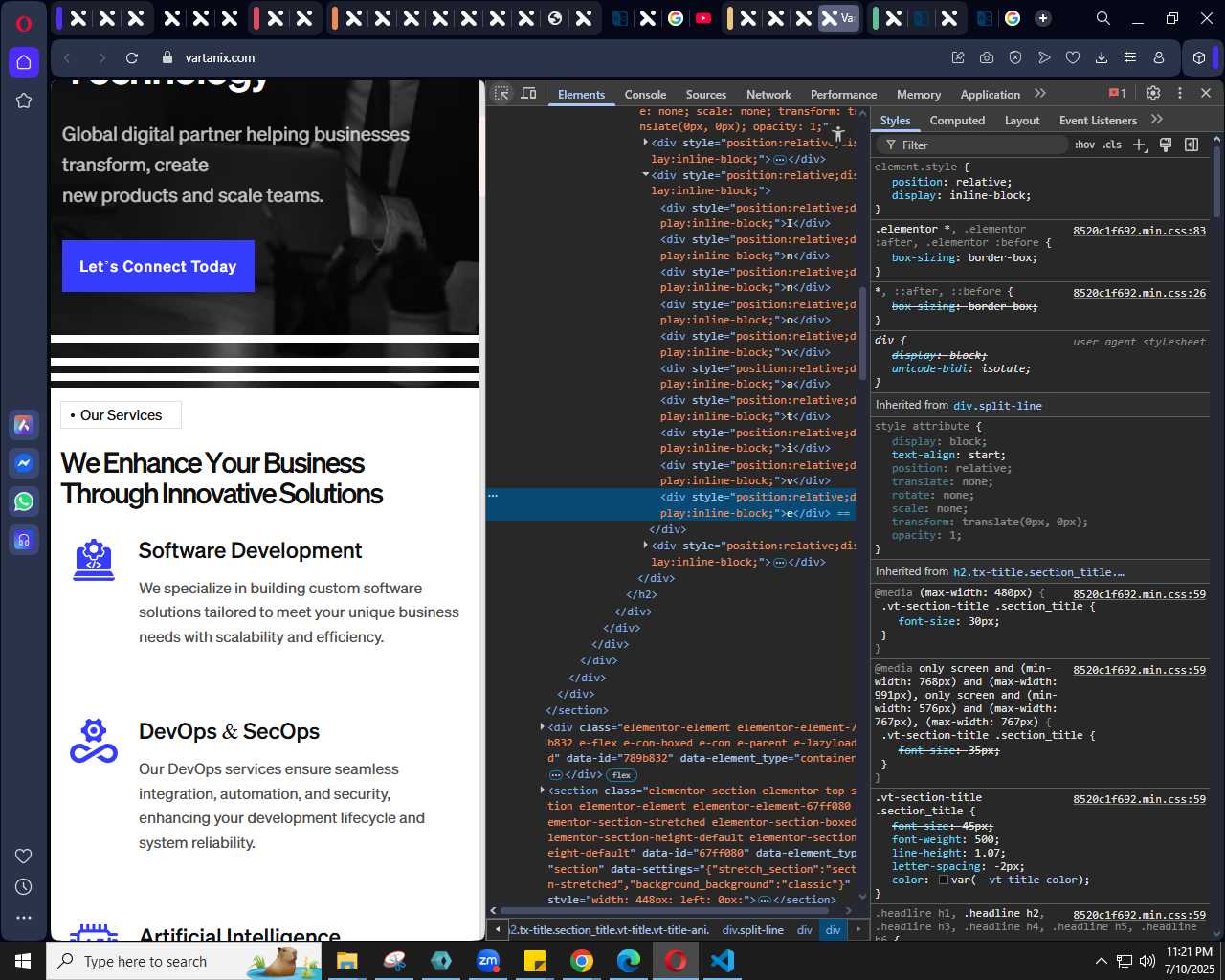The height and width of the screenshot is (980, 1225).
Task: Click the Let's Connect Today button
Action: click(158, 266)
